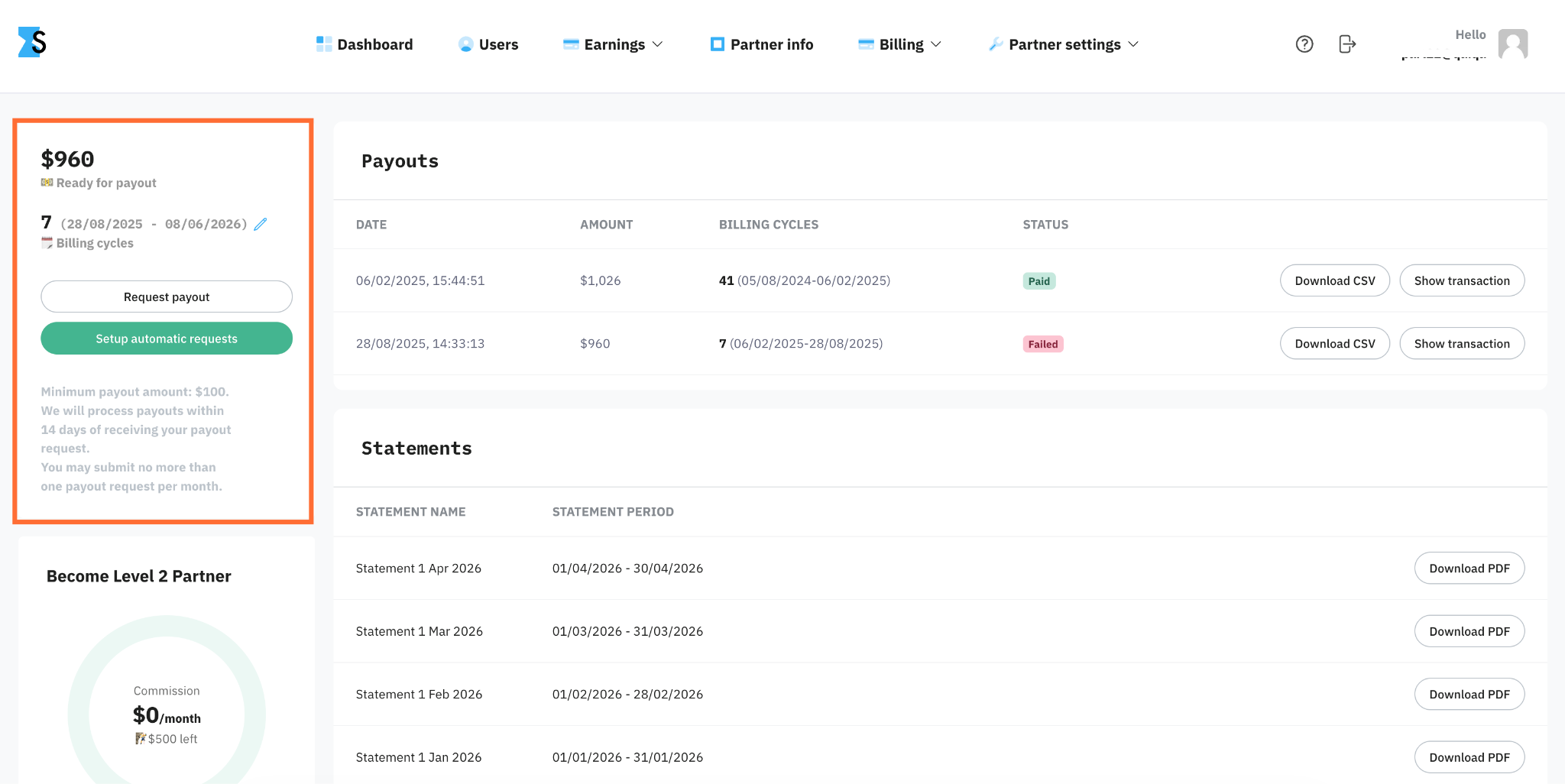Image resolution: width=1565 pixels, height=784 pixels.
Task: Download CSV for the $960 failed payout
Action: (1335, 344)
